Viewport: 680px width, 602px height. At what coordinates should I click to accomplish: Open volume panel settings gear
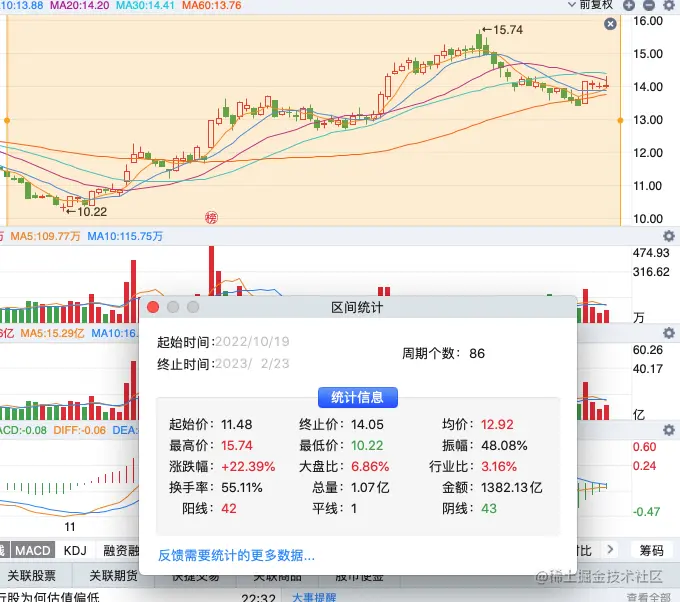tap(669, 236)
